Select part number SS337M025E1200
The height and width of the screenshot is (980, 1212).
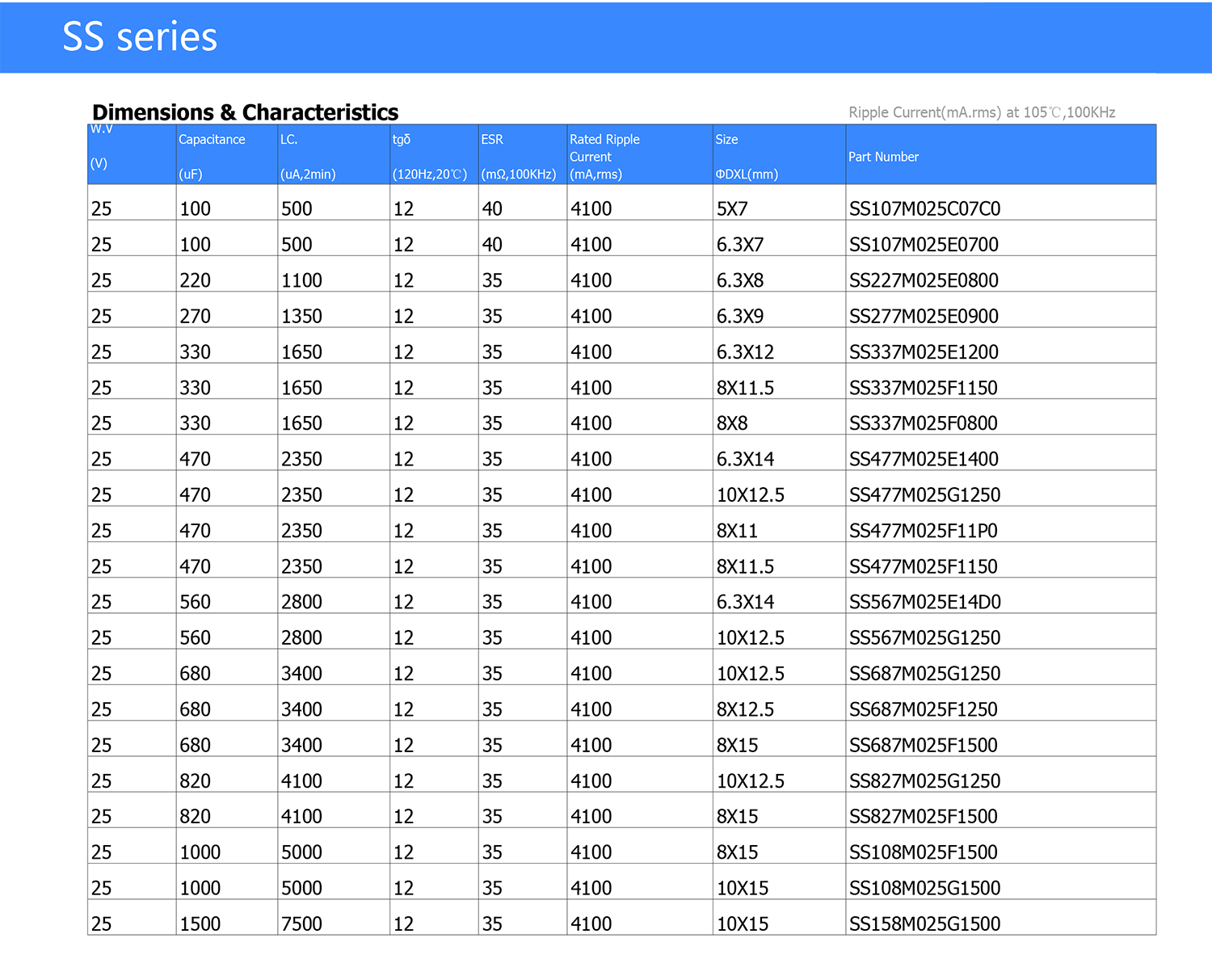point(924,352)
